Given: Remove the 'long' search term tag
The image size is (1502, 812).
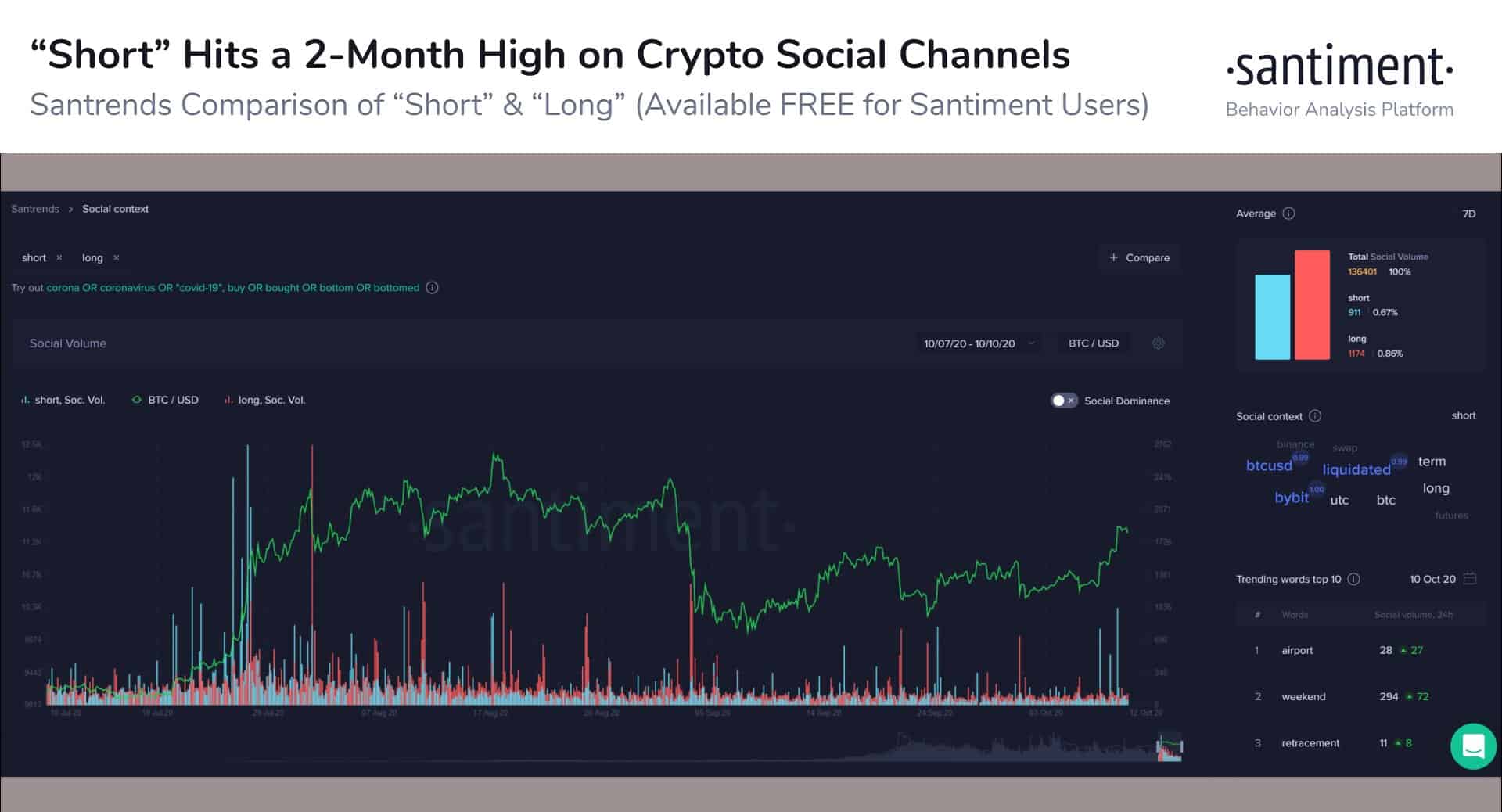Looking at the screenshot, I should pyautogui.click(x=117, y=257).
